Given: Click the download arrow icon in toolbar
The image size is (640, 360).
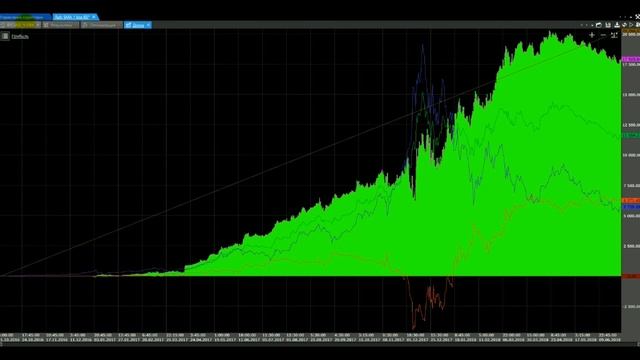Looking at the screenshot, I should pos(617,25).
